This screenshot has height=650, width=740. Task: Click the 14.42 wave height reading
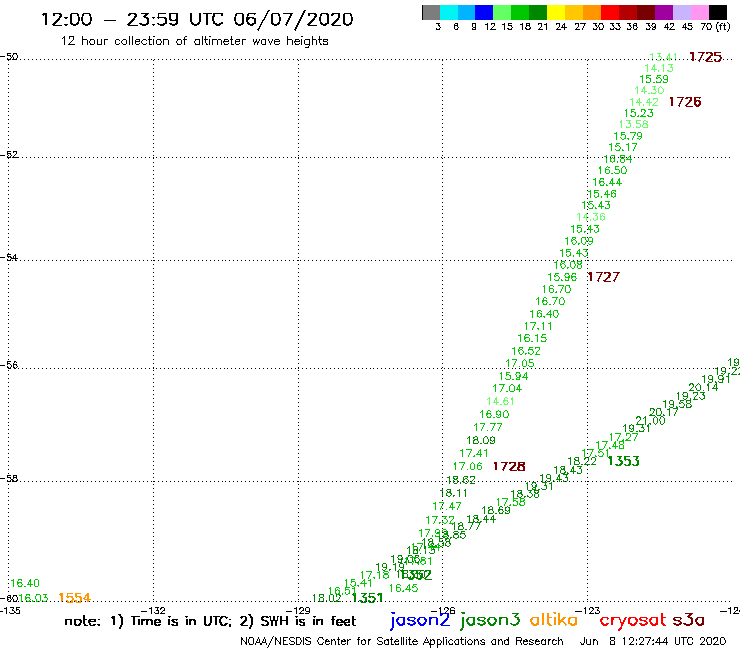[644, 102]
